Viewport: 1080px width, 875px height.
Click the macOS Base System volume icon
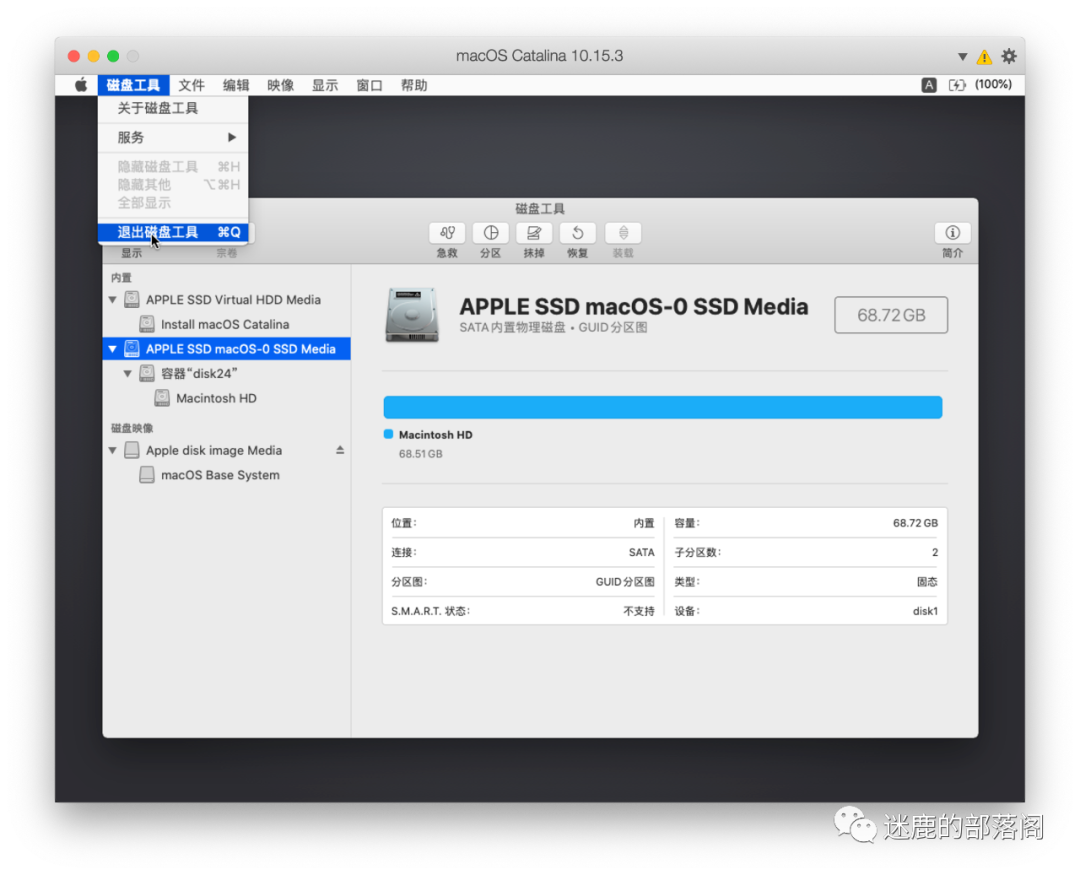point(147,475)
